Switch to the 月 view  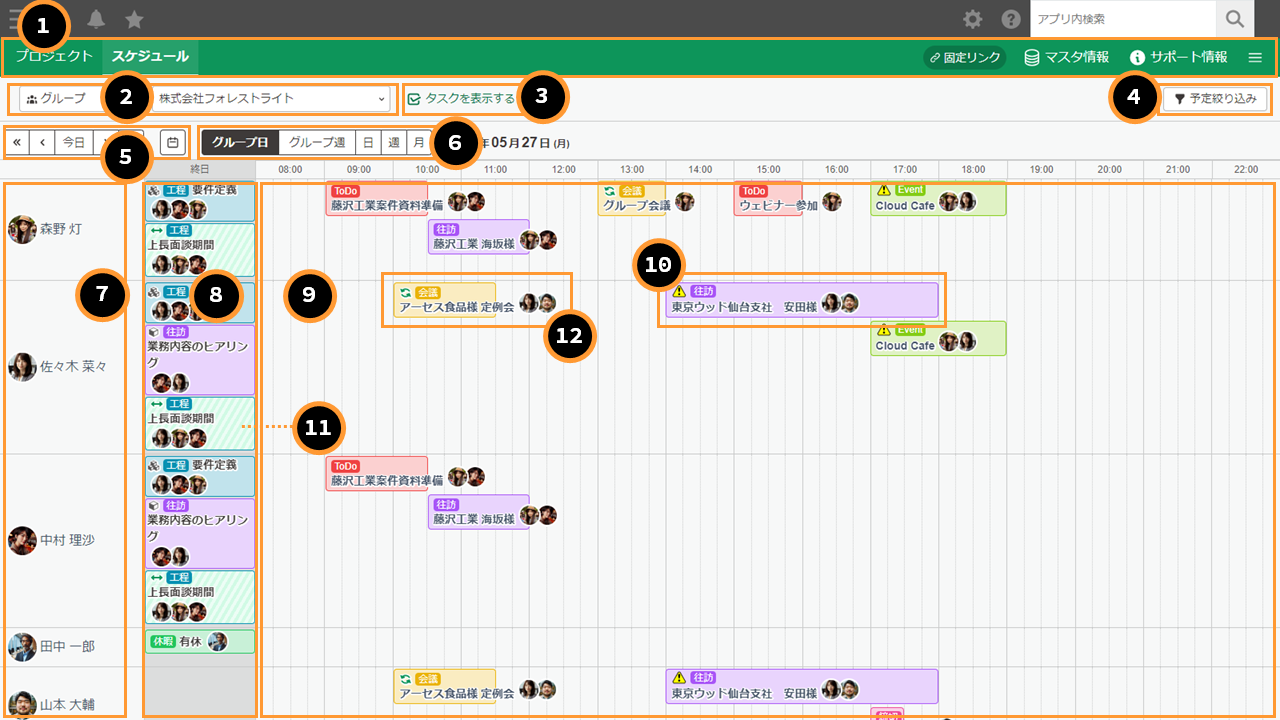[419, 142]
